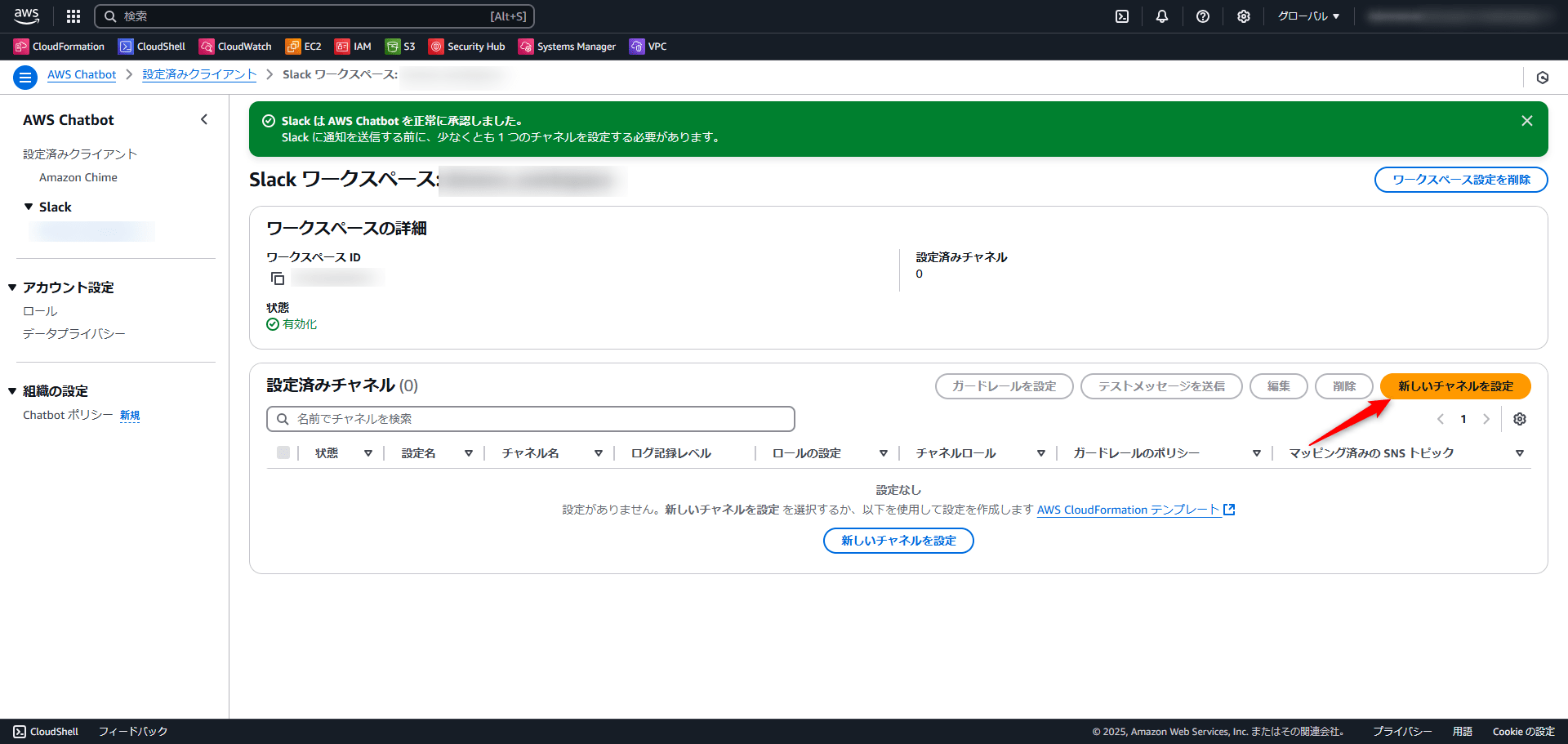Viewport: 1568px width, 744px height.
Task: Collapse the Slack tree section
Action: click(x=29, y=207)
